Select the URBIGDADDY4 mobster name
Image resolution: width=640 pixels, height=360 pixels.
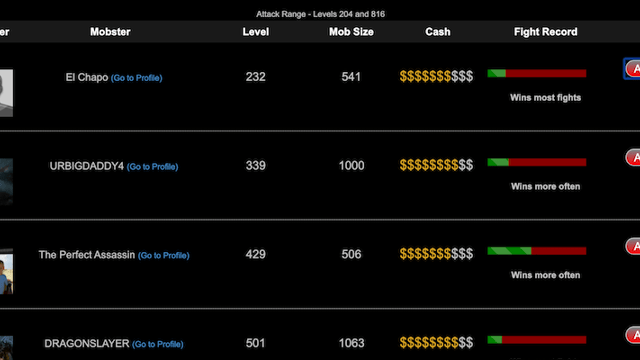[x=87, y=166]
